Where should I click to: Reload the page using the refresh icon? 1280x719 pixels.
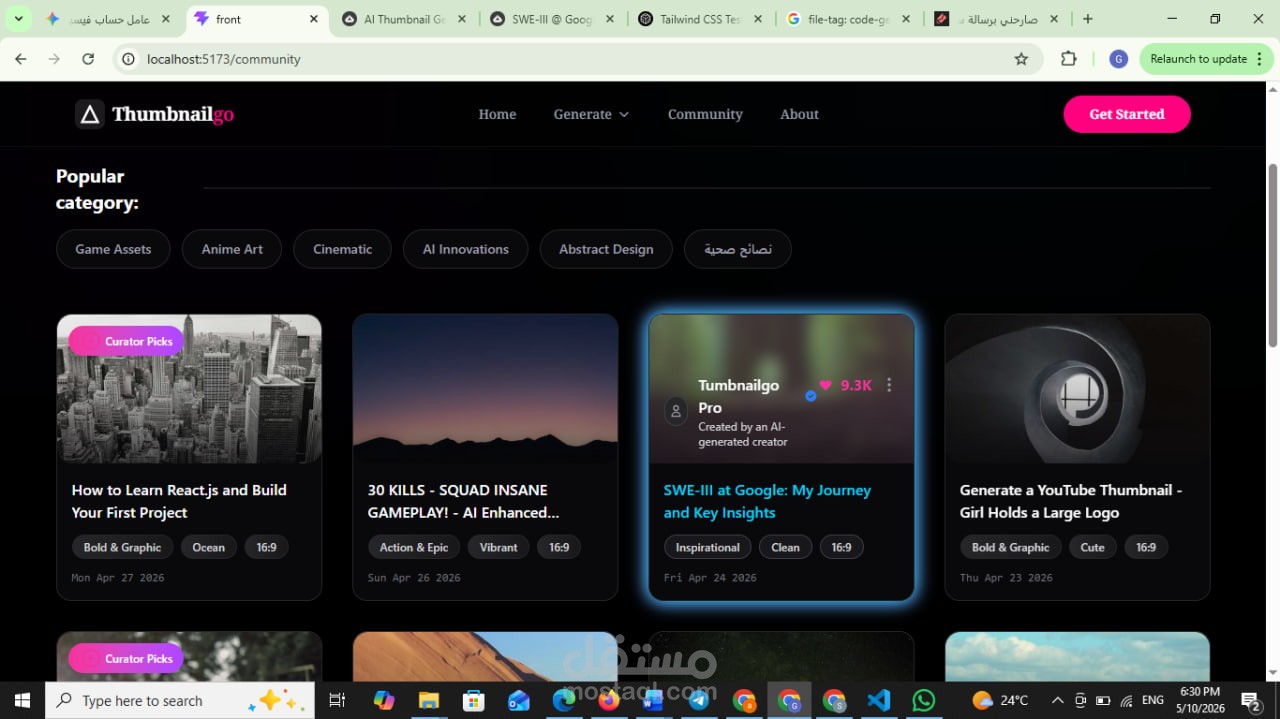pyautogui.click(x=88, y=59)
